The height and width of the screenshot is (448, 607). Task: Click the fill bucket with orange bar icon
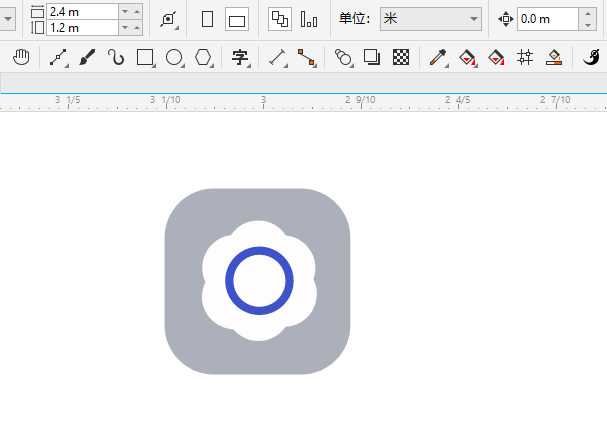[554, 57]
